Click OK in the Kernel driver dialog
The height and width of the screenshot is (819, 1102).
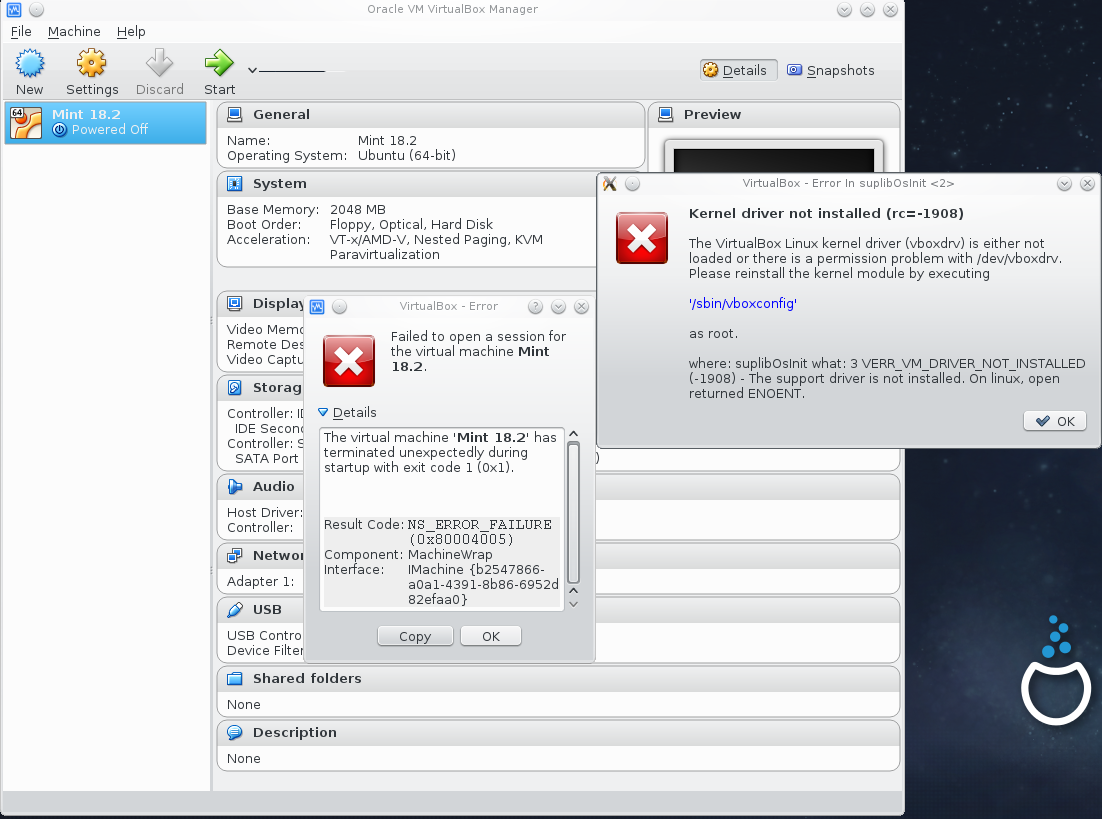tap(1055, 421)
